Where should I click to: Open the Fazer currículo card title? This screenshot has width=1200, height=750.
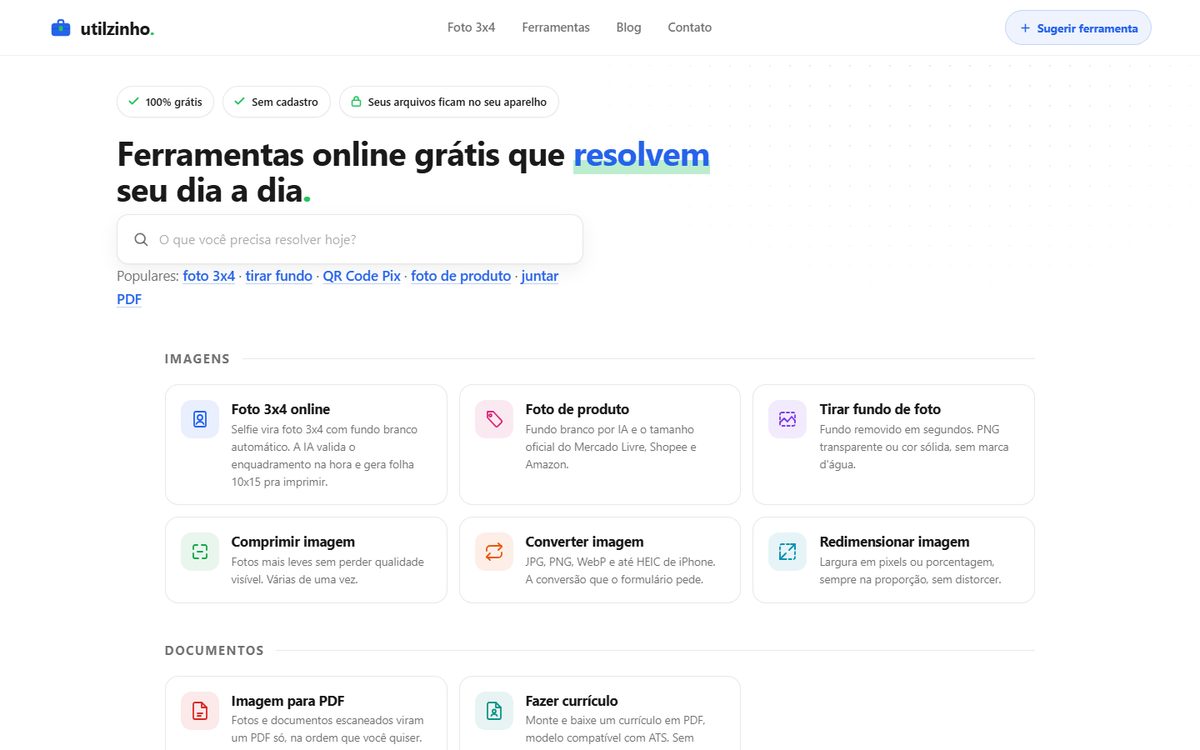pyautogui.click(x=572, y=701)
